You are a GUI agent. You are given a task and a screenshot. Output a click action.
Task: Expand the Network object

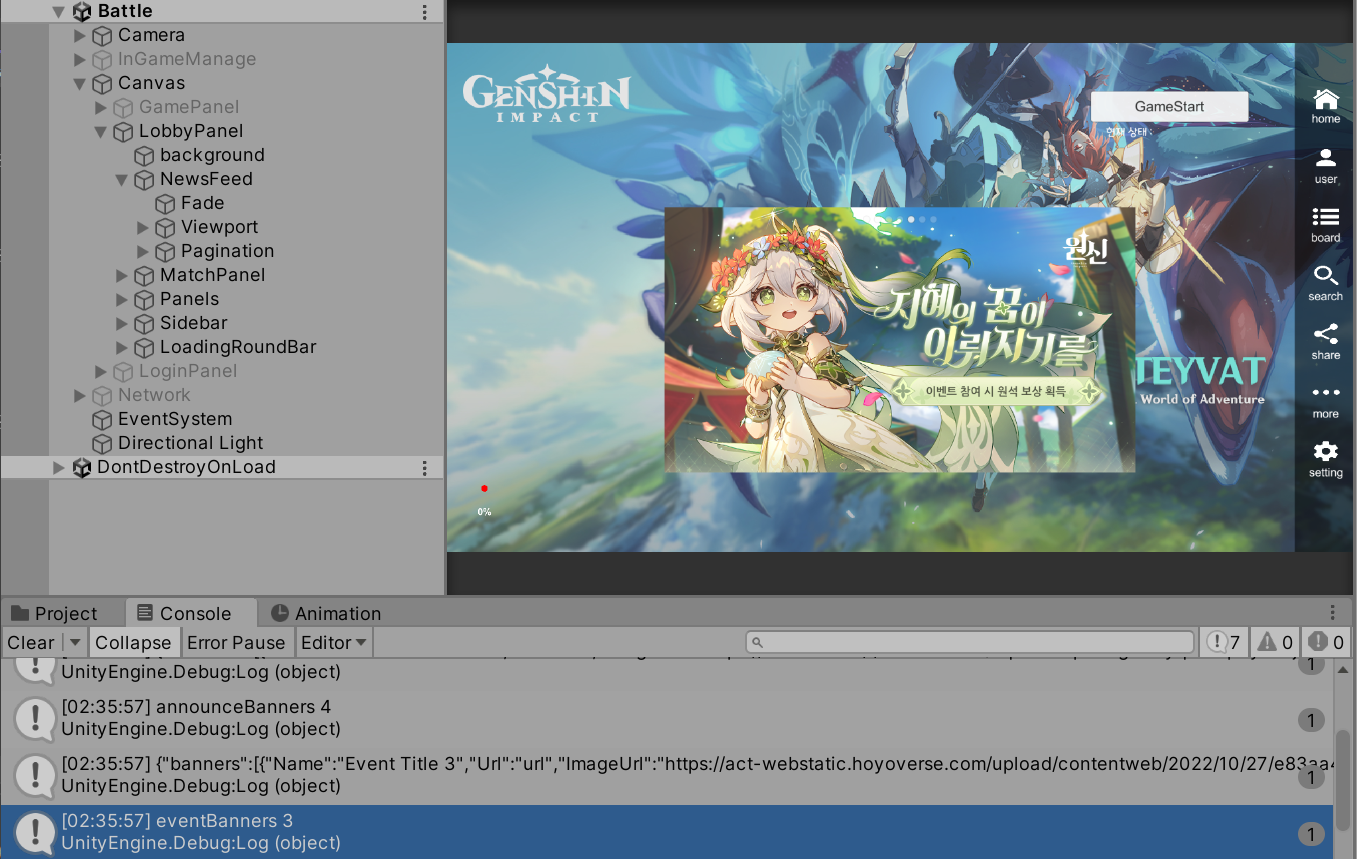coord(80,395)
